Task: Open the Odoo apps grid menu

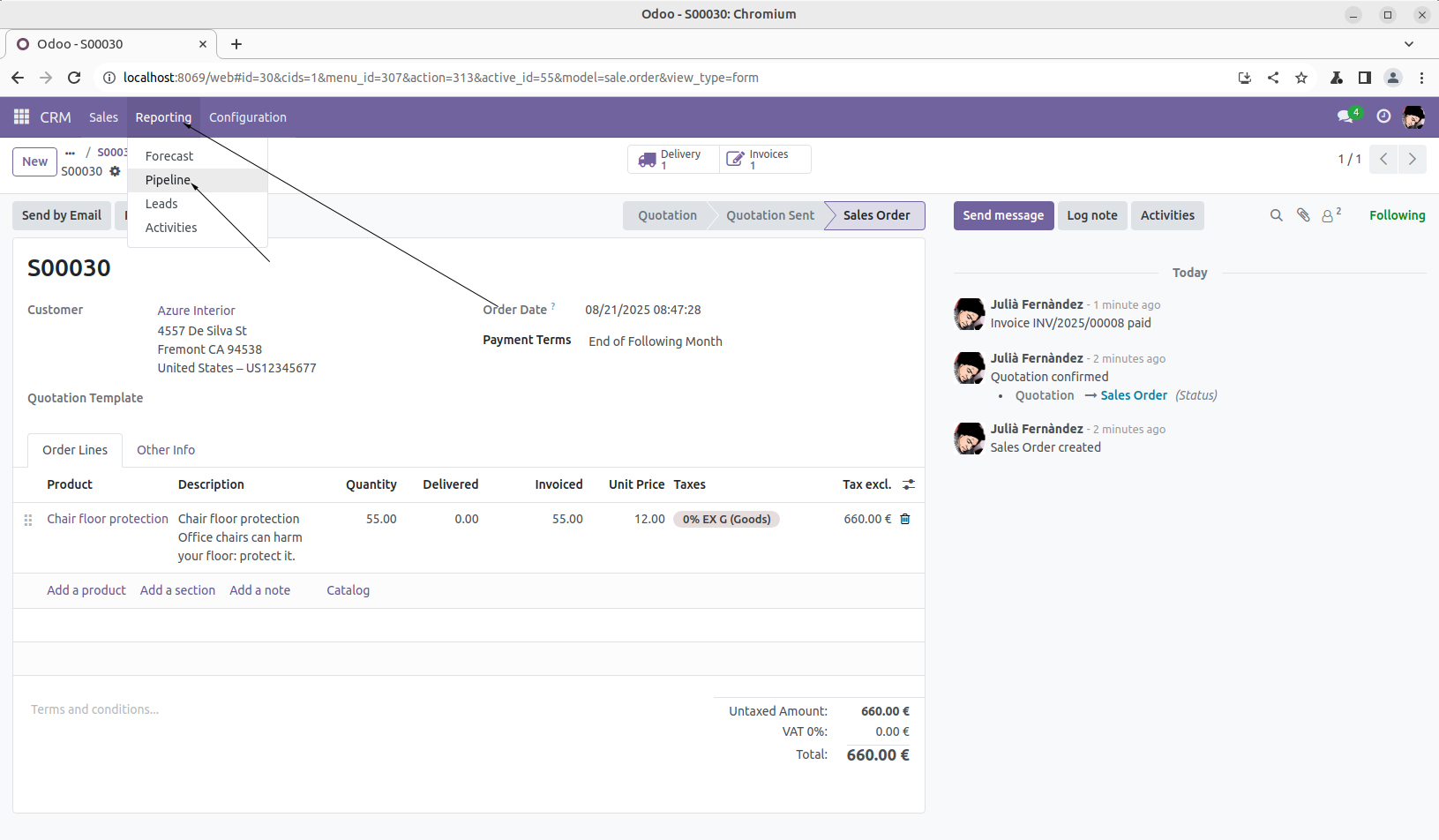Action: coord(21,117)
